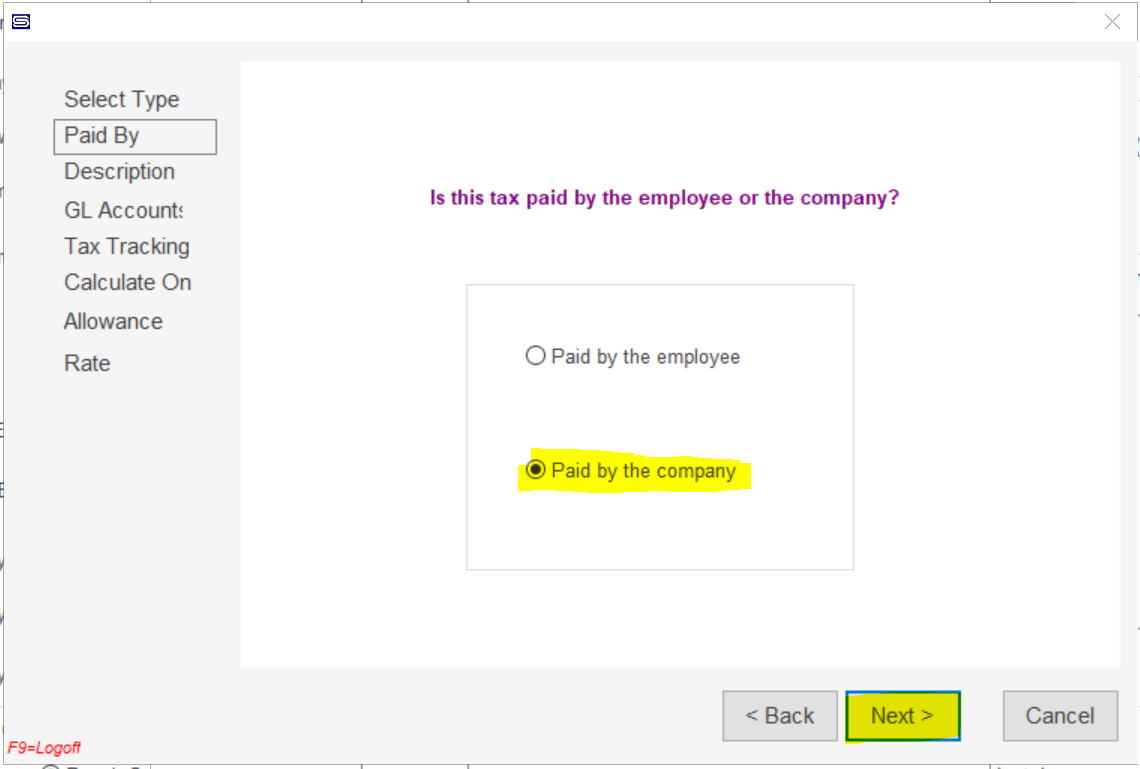1140x769 pixels.
Task: Cancel the tax wizard
Action: (1060, 716)
